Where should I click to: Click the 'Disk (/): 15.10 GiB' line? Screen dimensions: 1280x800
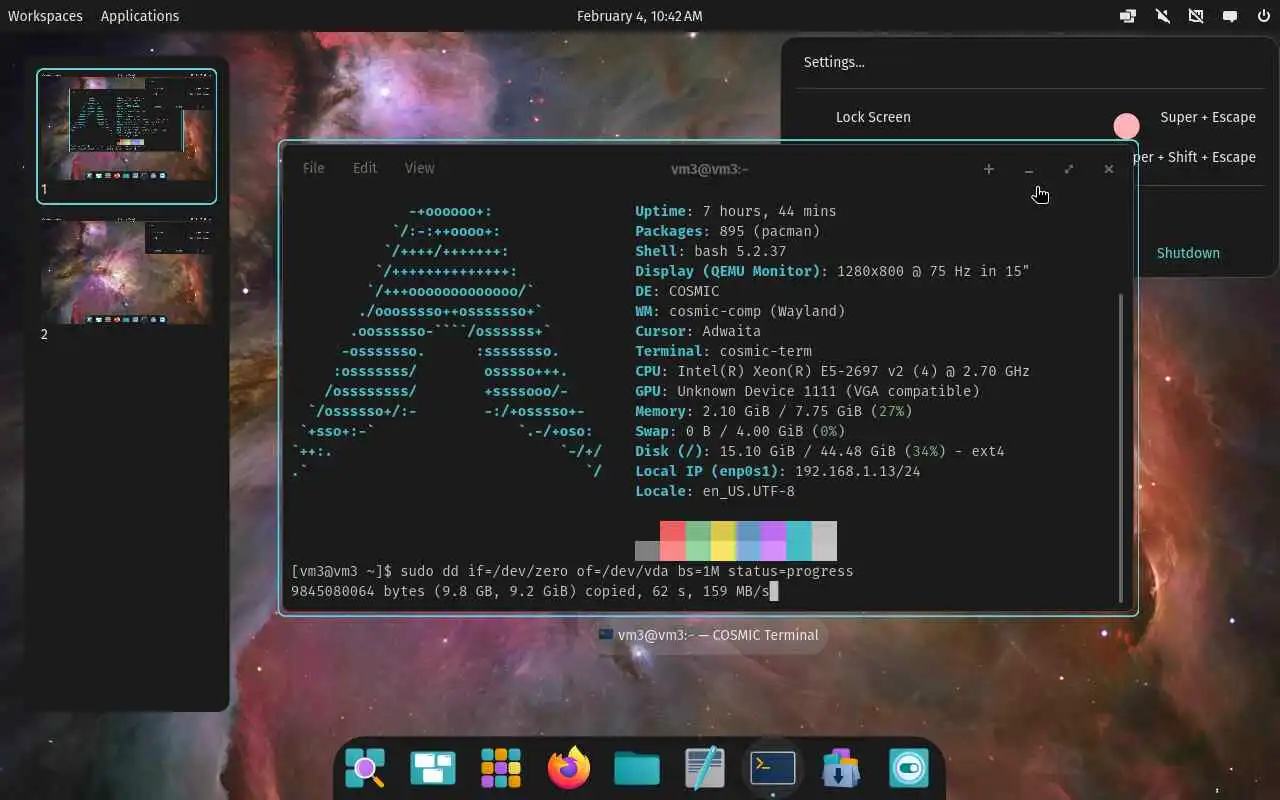820,451
